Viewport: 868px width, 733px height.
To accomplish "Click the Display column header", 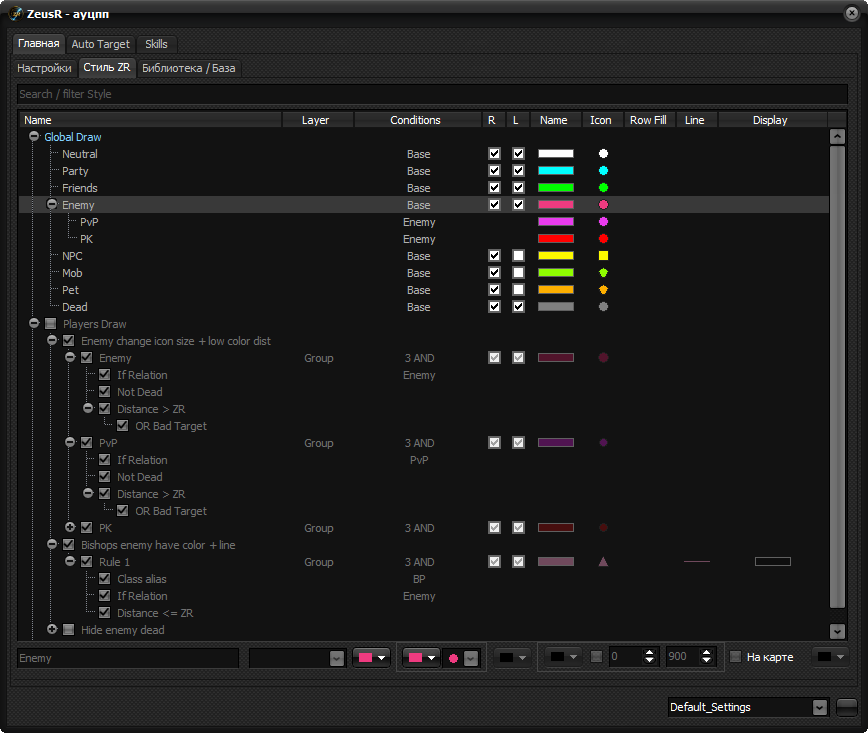I will (770, 120).
